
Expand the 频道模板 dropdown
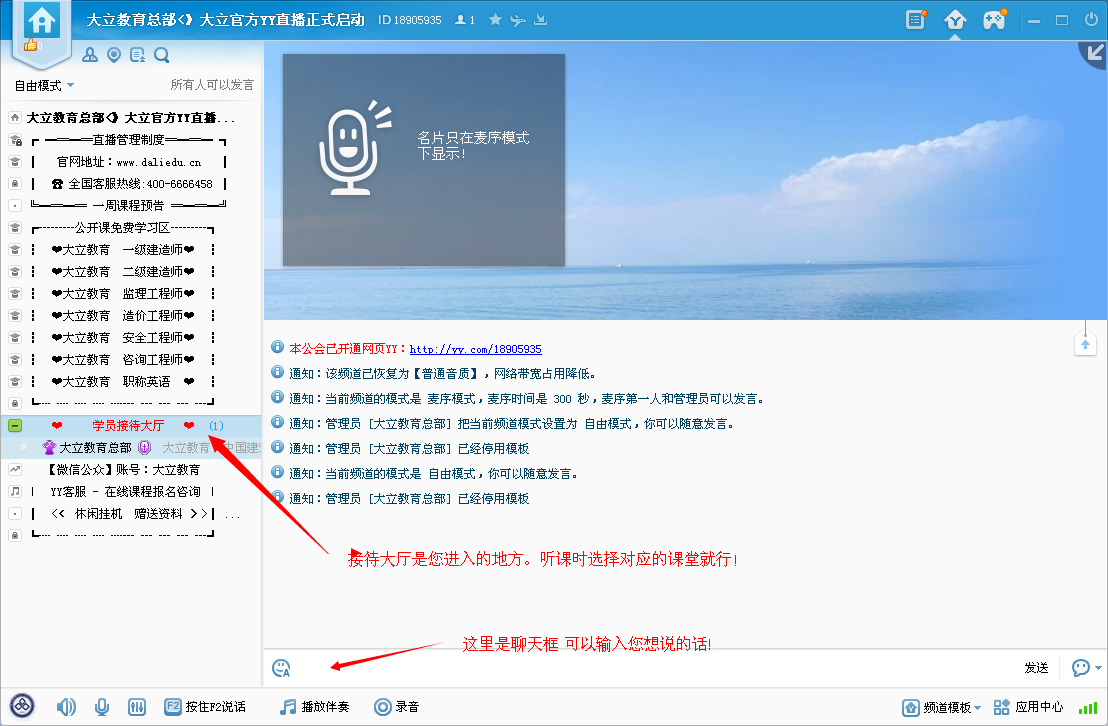(942, 708)
